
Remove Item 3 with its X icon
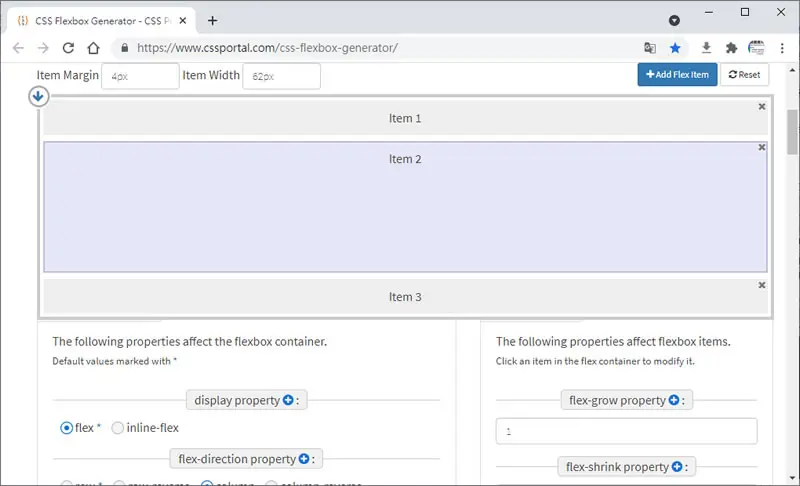762,285
